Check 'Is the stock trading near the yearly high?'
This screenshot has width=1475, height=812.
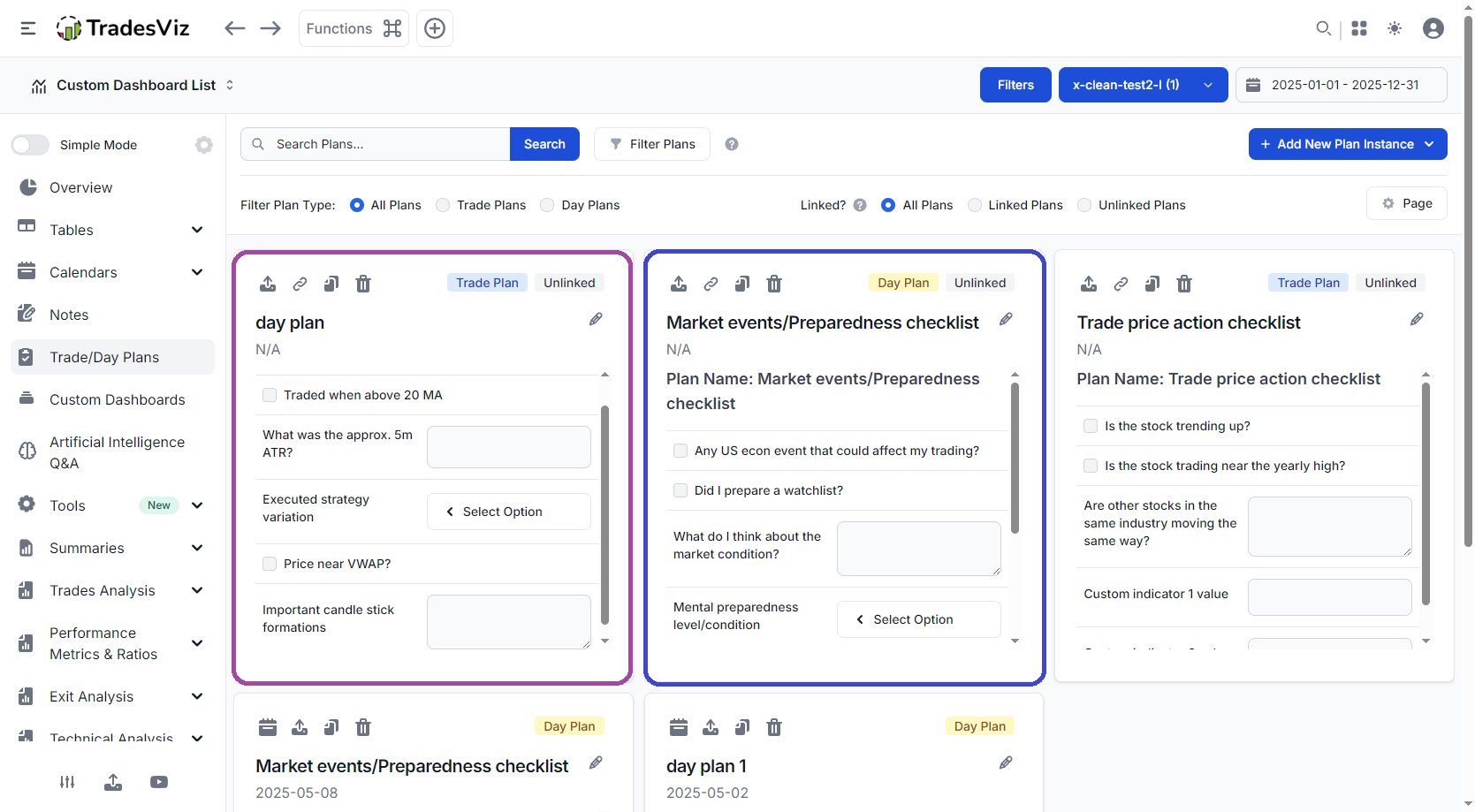1091,466
